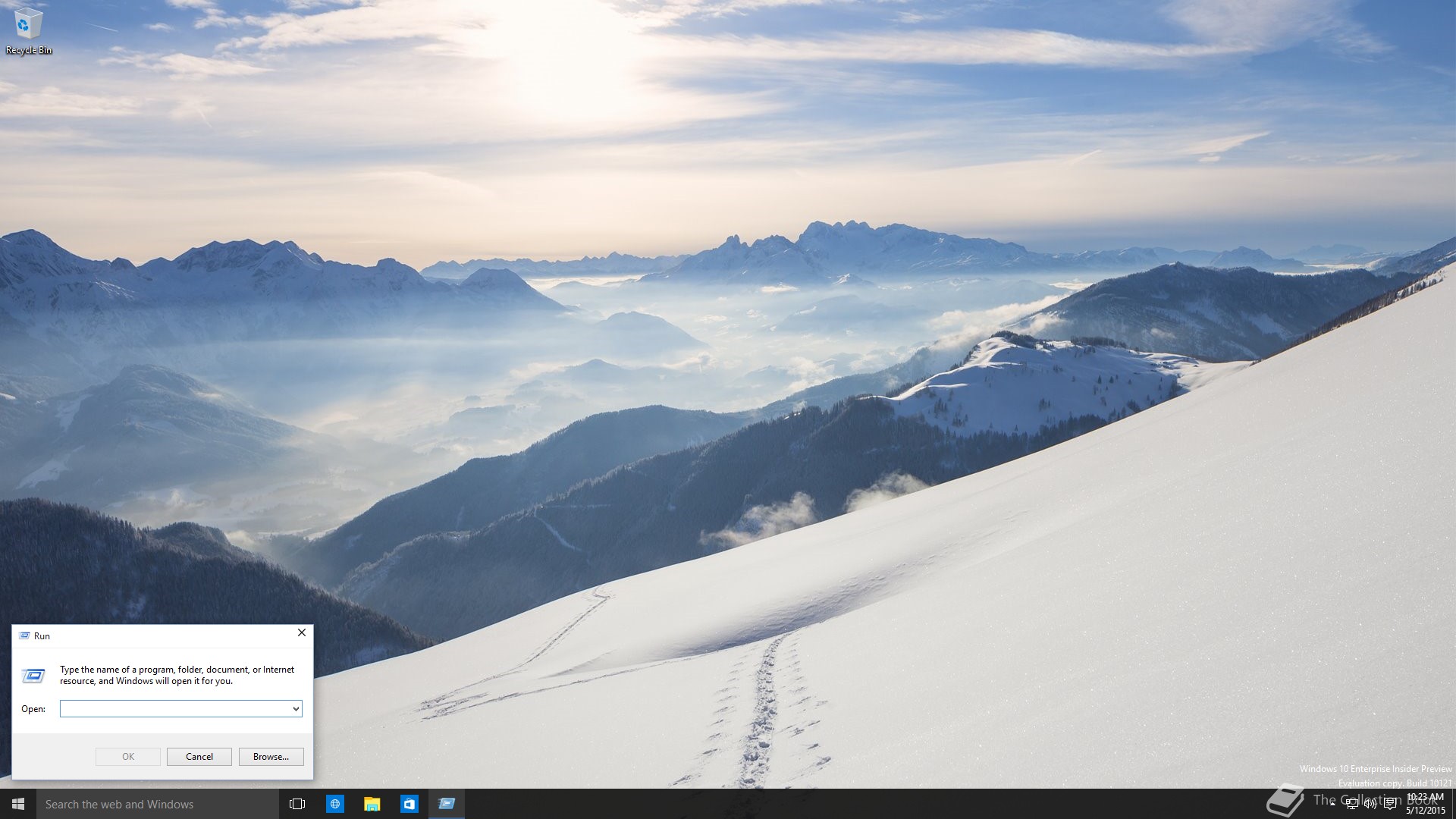Open File Explorer from the taskbar
Image resolution: width=1456 pixels, height=819 pixels.
point(372,804)
